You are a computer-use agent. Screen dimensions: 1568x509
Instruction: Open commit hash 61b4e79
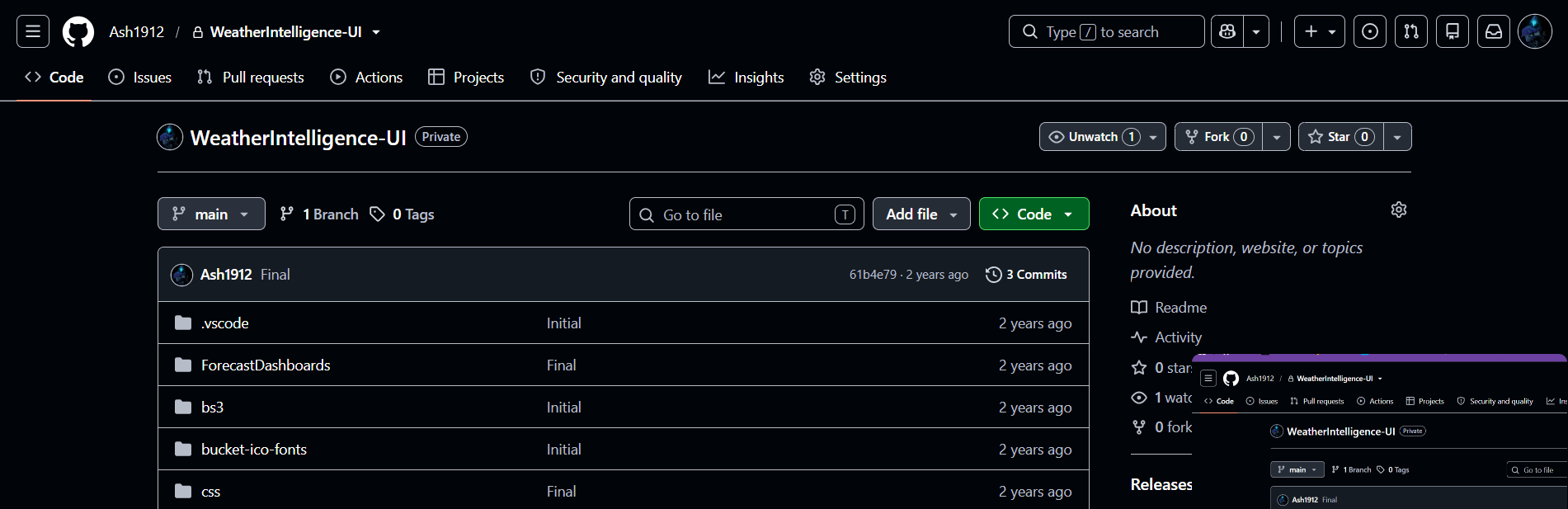pyautogui.click(x=873, y=275)
